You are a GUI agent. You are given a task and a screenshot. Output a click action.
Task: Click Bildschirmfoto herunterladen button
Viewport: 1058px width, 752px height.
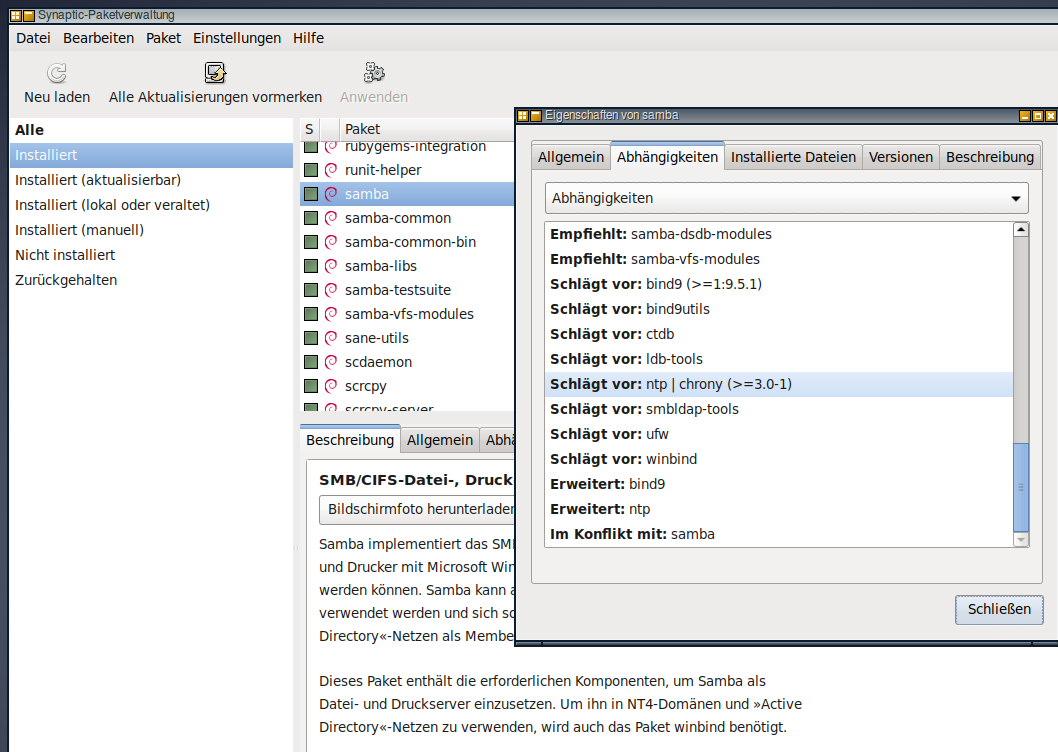pyautogui.click(x=417, y=510)
